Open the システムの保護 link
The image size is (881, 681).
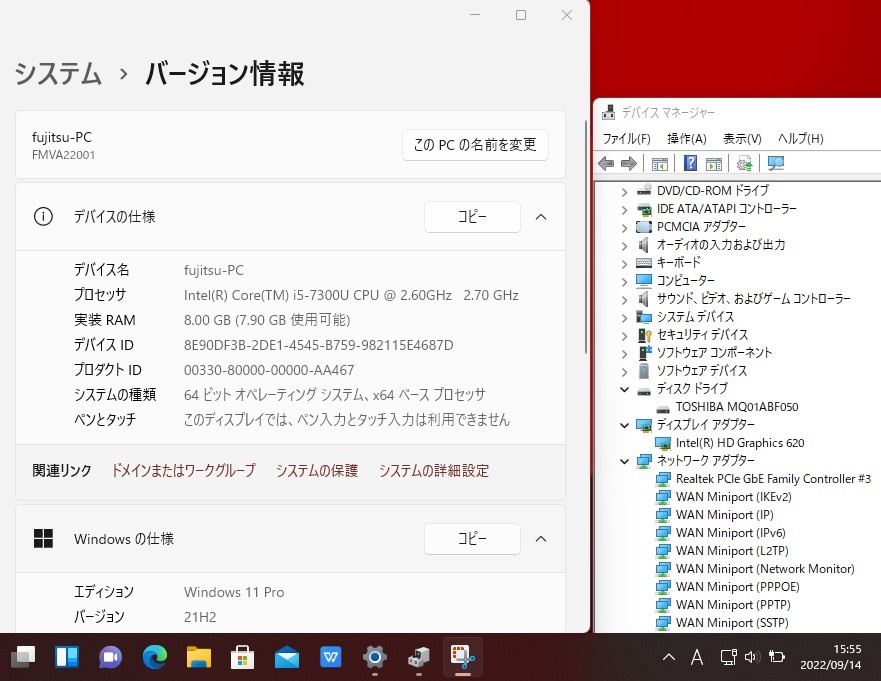coord(317,470)
